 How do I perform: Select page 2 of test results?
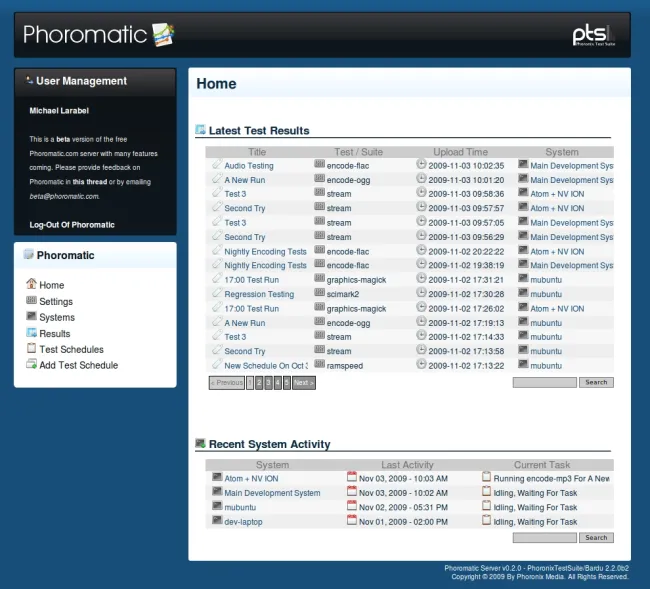[x=260, y=383]
